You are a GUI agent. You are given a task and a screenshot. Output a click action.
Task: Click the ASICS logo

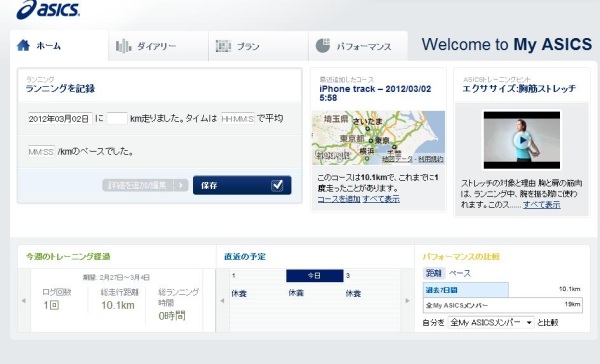(48, 9)
